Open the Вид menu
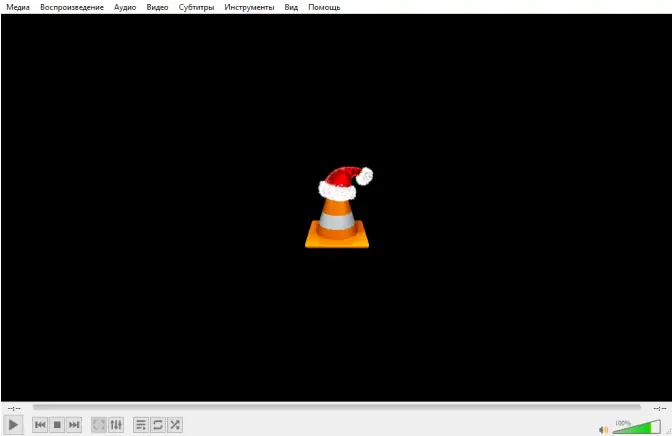 (291, 7)
